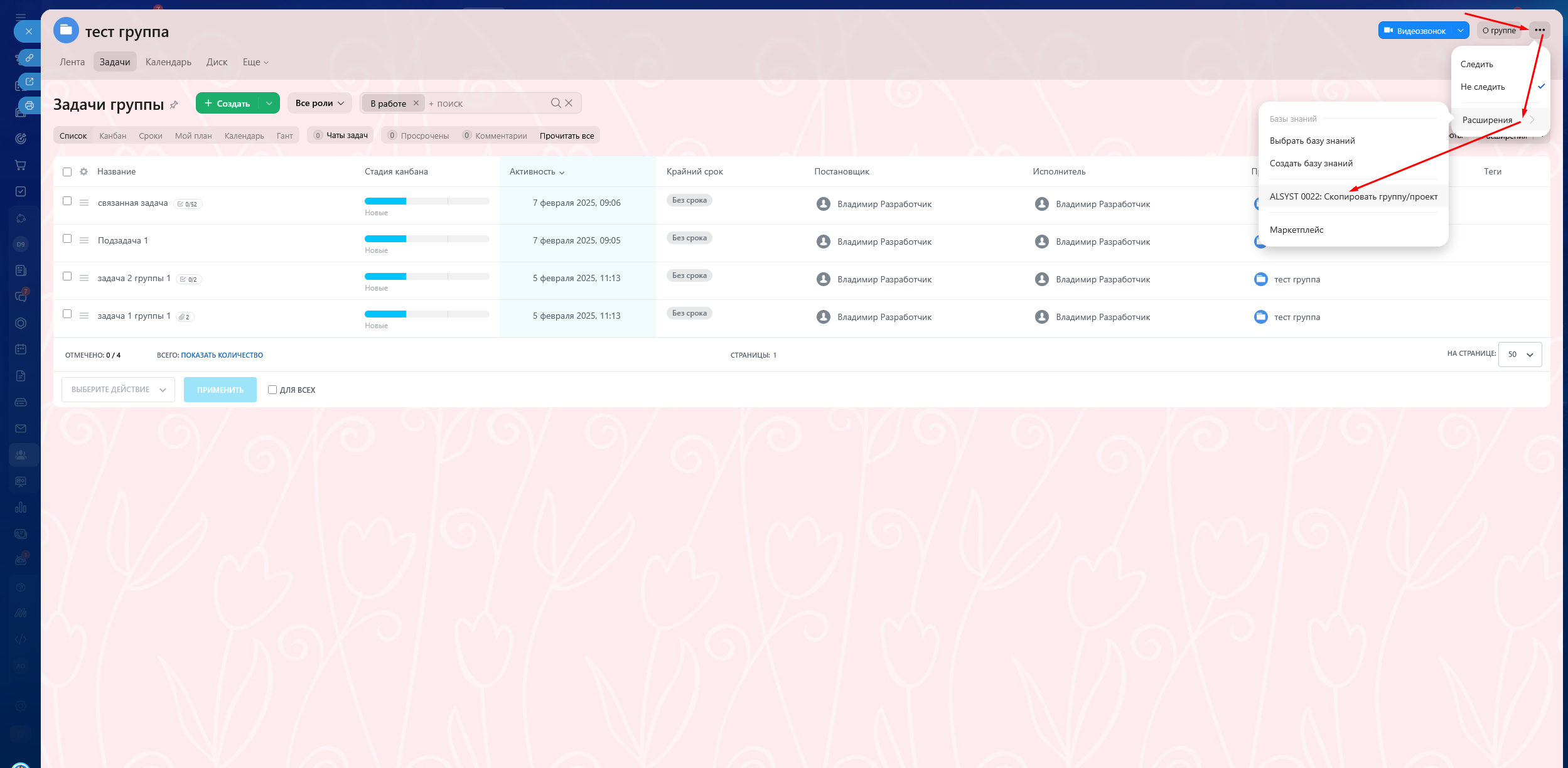Remove the 'В работе' filter chip
The height and width of the screenshot is (768, 1568).
[x=416, y=103]
